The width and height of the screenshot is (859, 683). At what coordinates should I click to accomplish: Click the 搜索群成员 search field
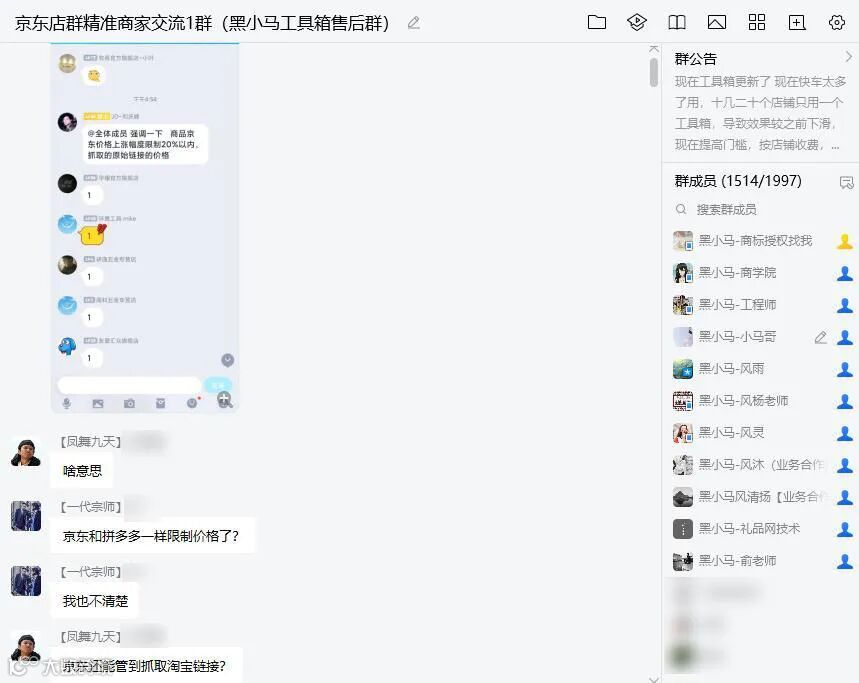coord(760,209)
